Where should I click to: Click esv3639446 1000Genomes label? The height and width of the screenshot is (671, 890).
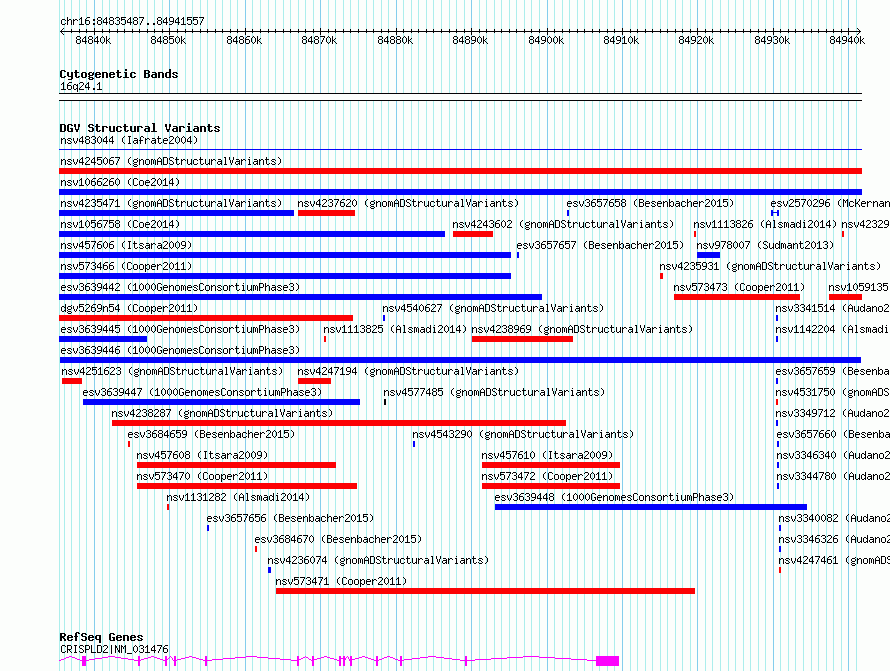[x=180, y=350]
